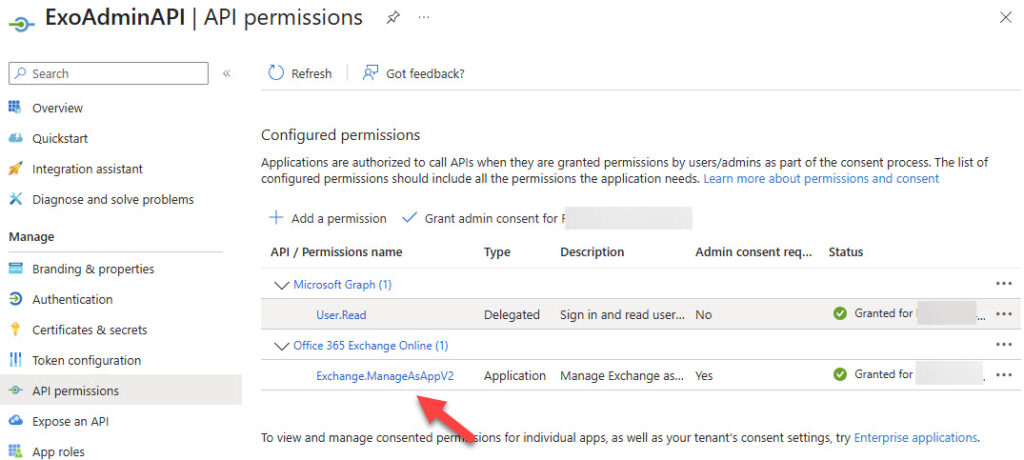Click the Application type cell

tap(515, 376)
